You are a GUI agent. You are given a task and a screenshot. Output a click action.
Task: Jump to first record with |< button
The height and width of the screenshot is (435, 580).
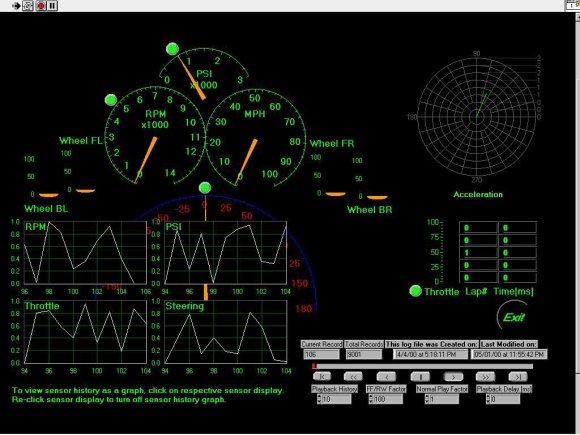coord(322,377)
